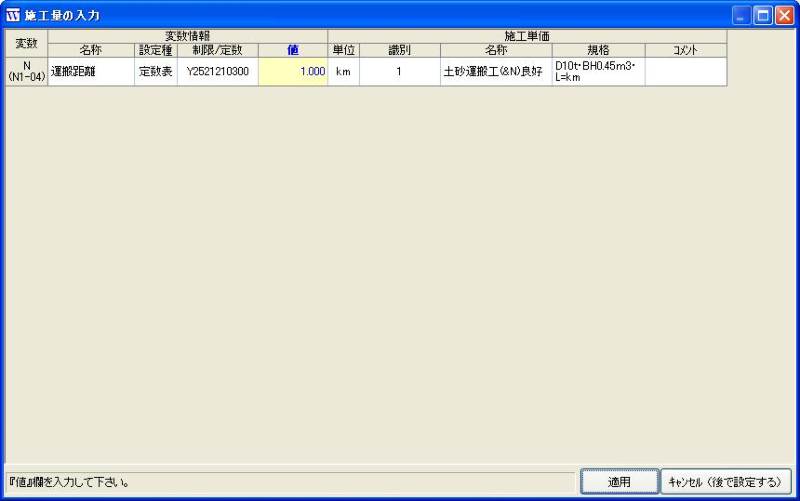800x501 pixels.
Task: Click the 定数表 setting type cell
Action: 156,72
